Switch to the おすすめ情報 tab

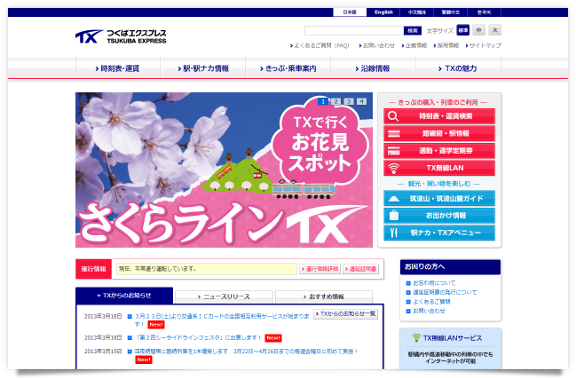pos(324,296)
